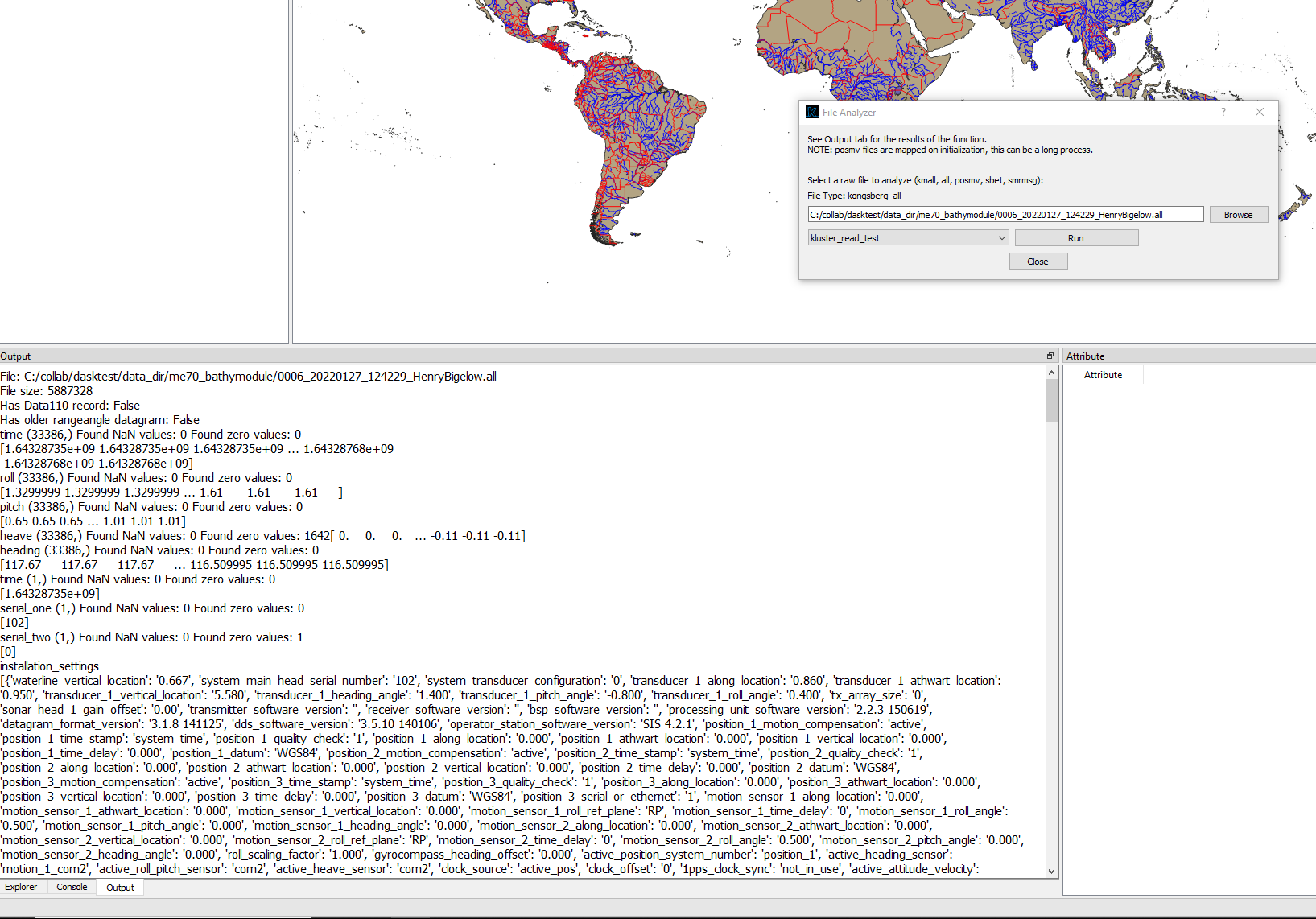Run the kluster_read_test function
The height and width of the screenshot is (919, 1316).
pyautogui.click(x=1075, y=237)
